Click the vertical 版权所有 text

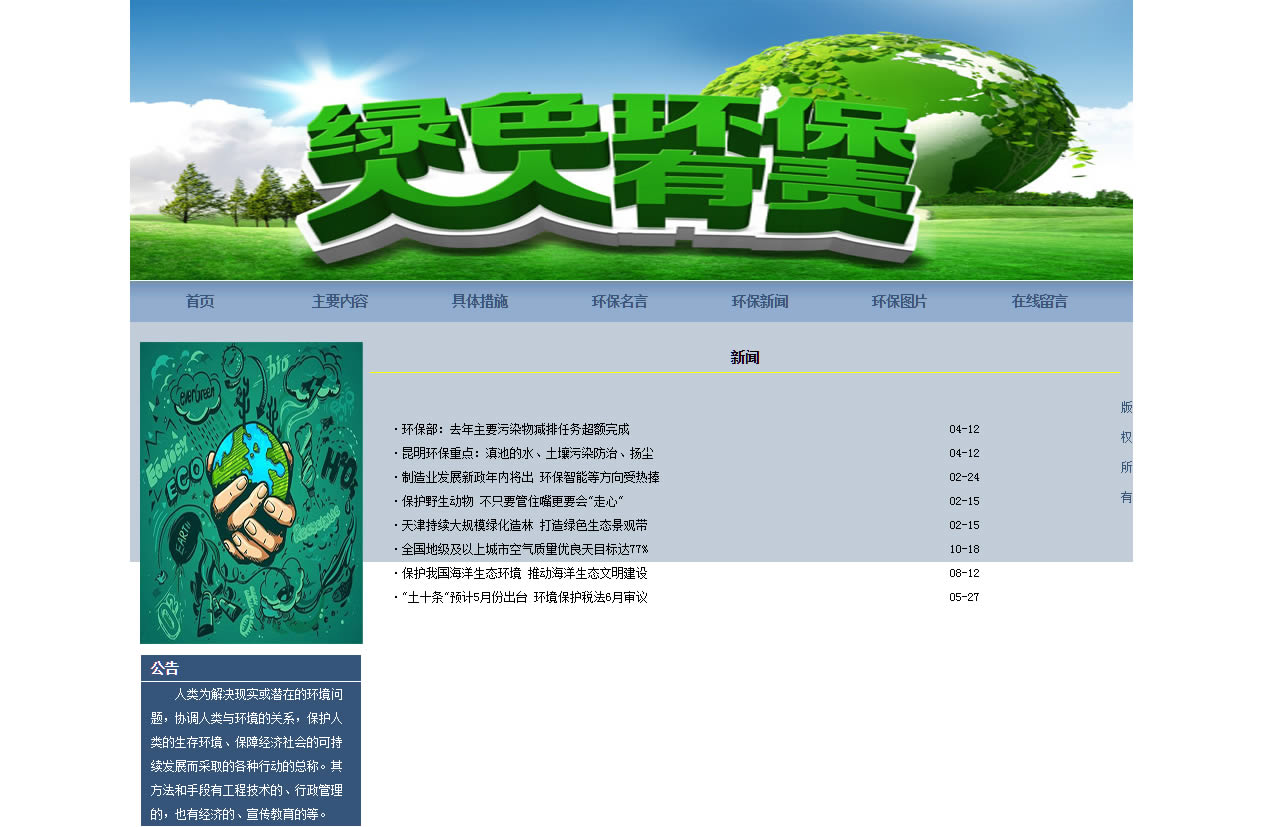coord(1126,452)
